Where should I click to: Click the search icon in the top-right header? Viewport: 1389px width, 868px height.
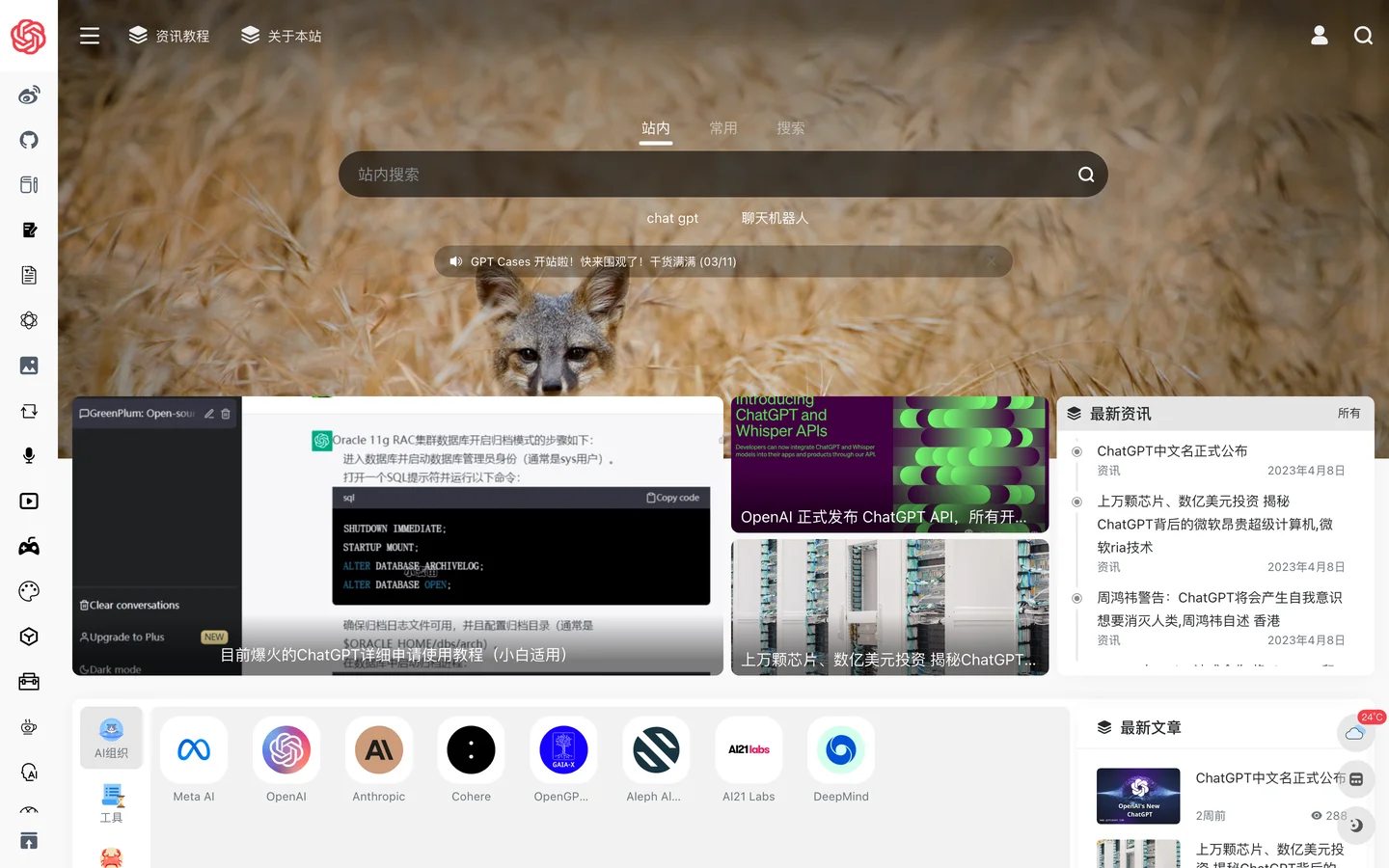[x=1363, y=36]
